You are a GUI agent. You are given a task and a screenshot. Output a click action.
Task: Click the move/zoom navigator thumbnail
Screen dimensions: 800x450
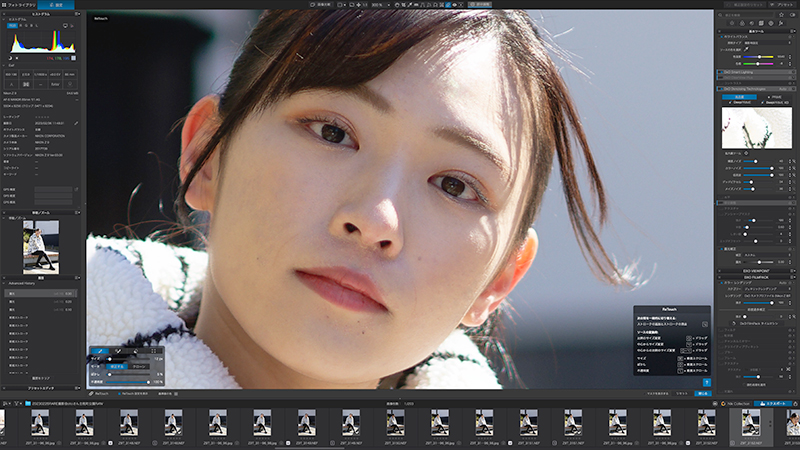41,247
